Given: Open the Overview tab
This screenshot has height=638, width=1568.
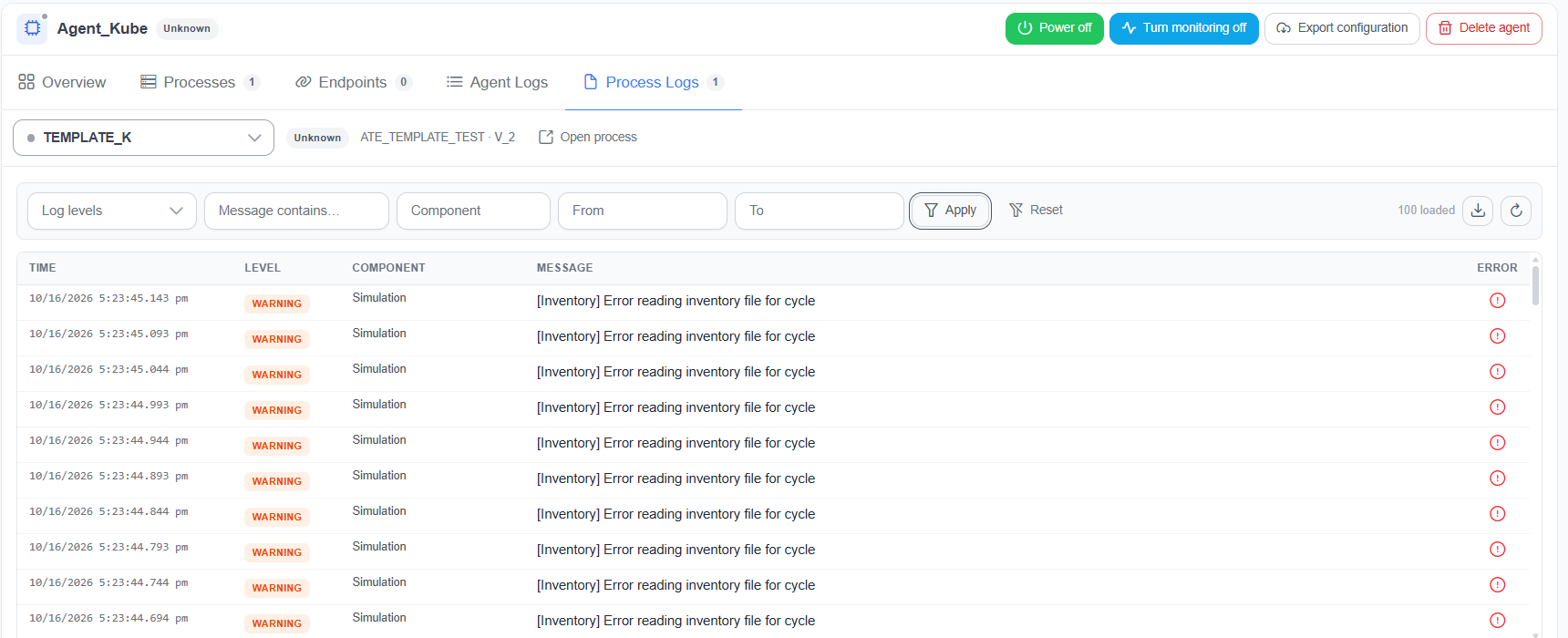Looking at the screenshot, I should (x=62, y=82).
